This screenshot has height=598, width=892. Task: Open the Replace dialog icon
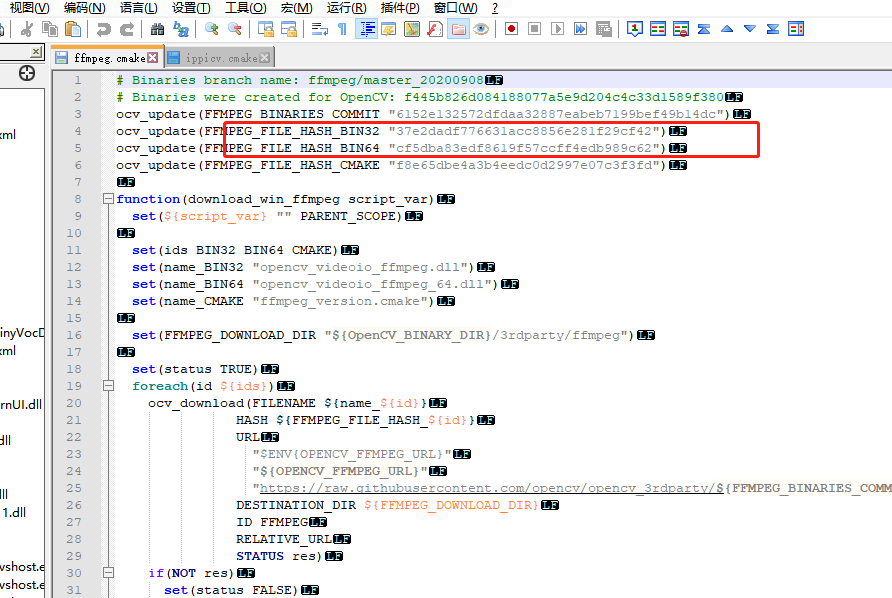click(x=181, y=29)
